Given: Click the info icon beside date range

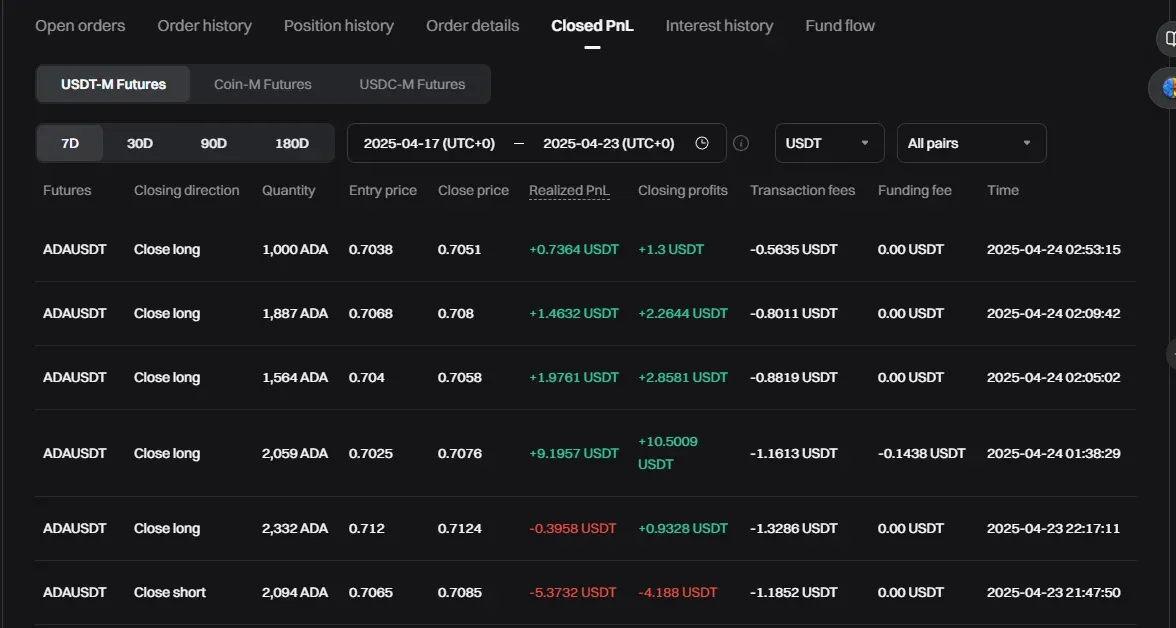Looking at the screenshot, I should [x=741, y=143].
